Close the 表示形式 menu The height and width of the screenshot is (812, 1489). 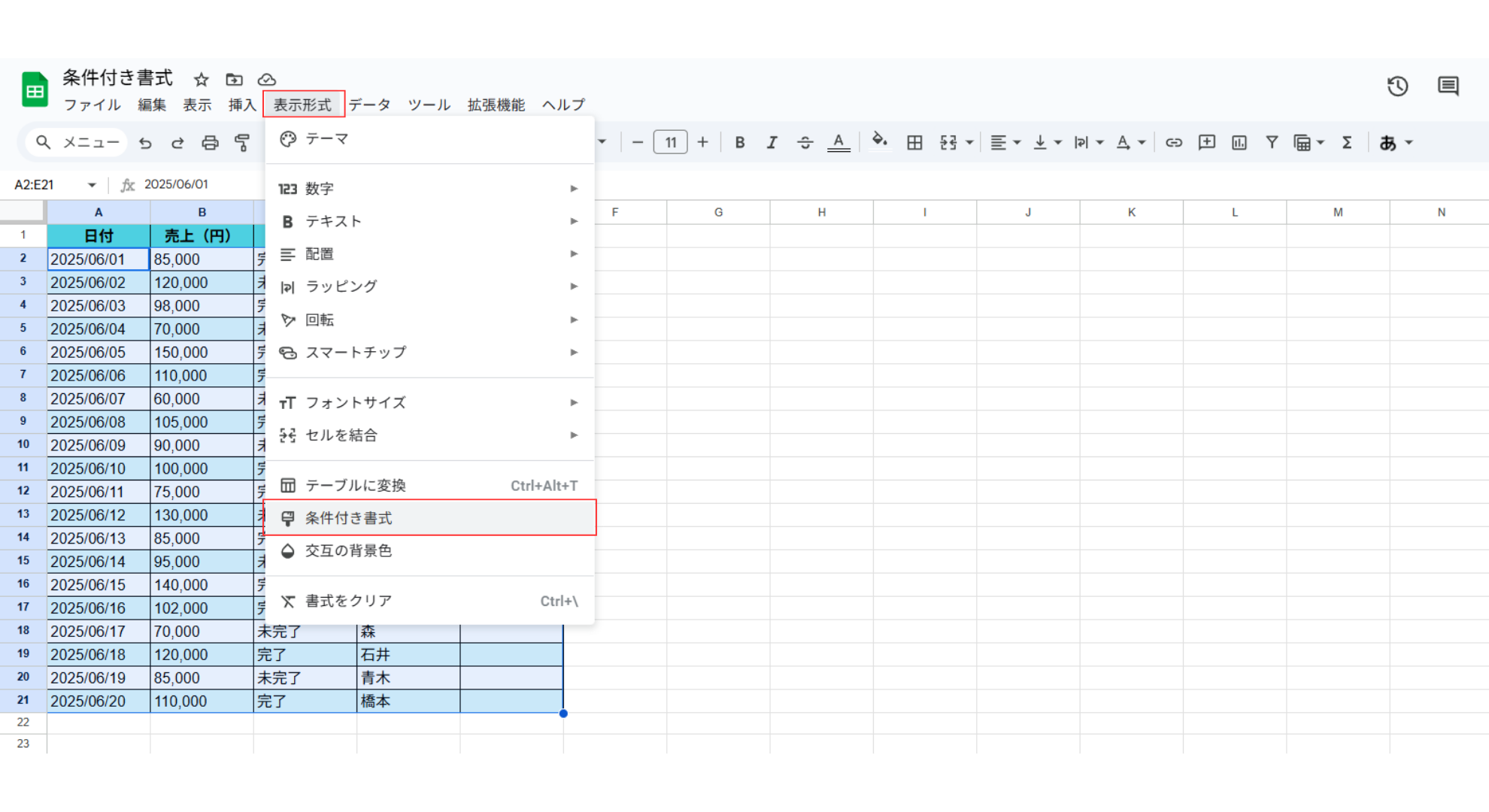coord(302,105)
